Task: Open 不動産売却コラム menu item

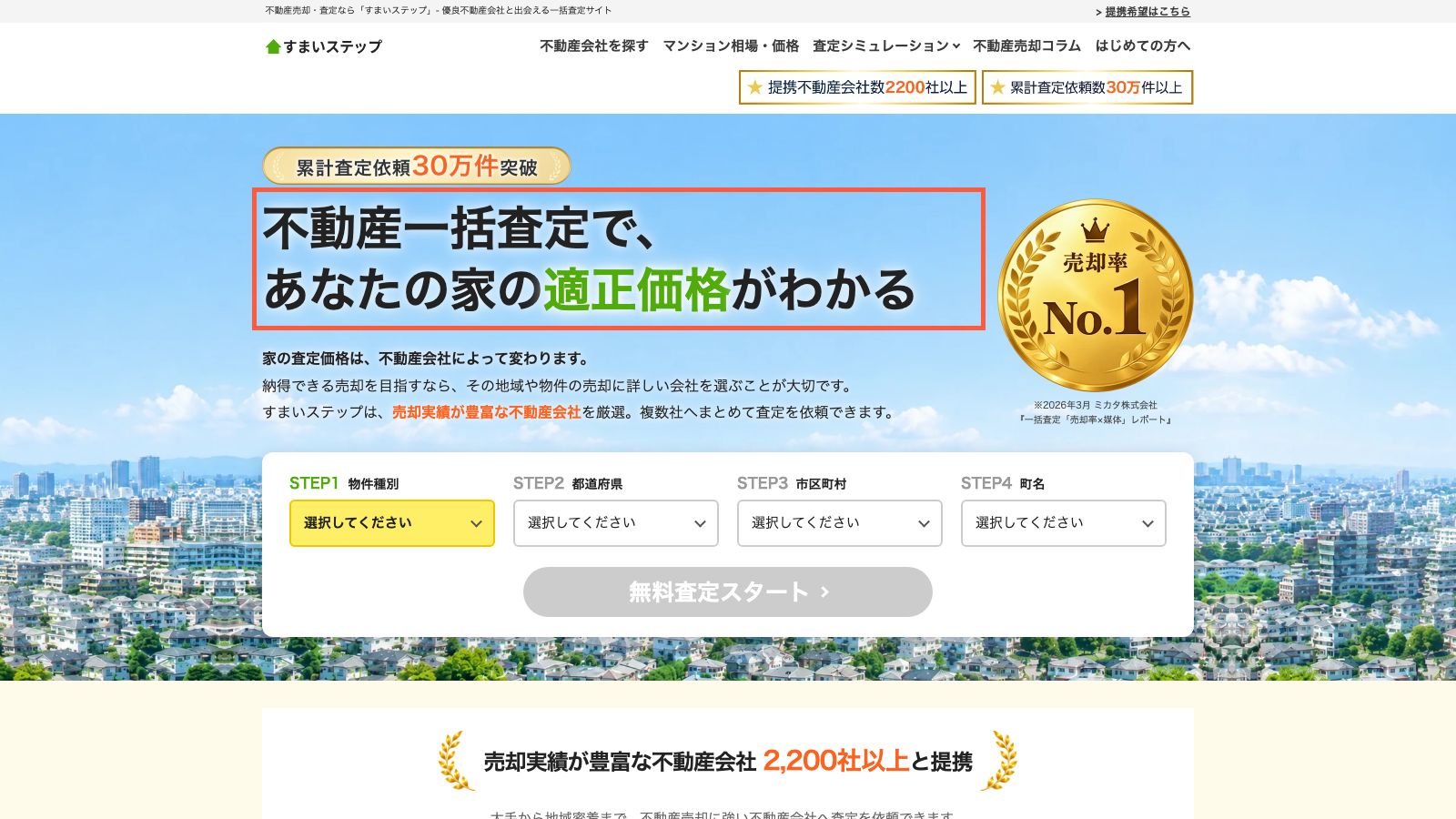Action: (1027, 45)
